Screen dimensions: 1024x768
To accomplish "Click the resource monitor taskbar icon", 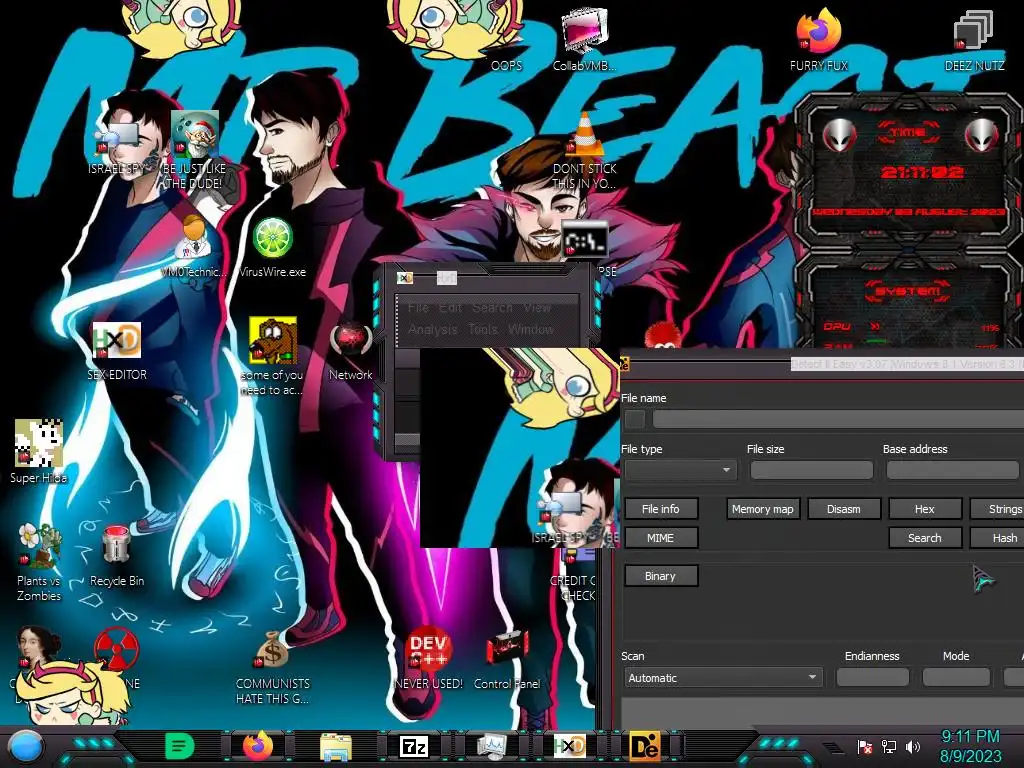I will 491,746.
